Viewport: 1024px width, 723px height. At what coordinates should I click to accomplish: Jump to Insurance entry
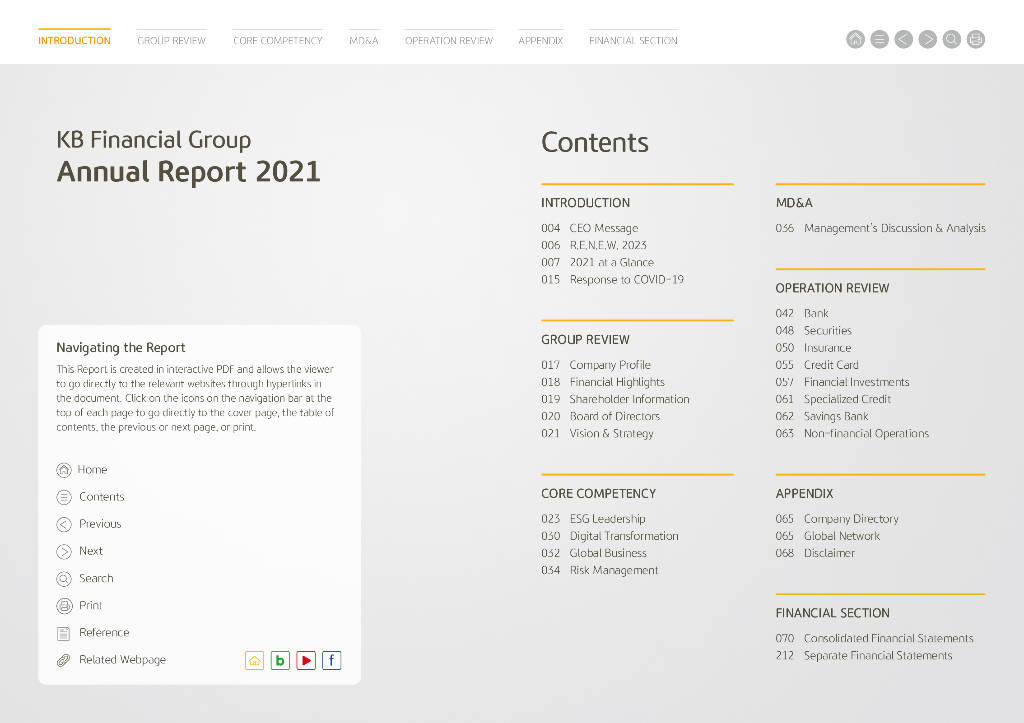coord(813,347)
